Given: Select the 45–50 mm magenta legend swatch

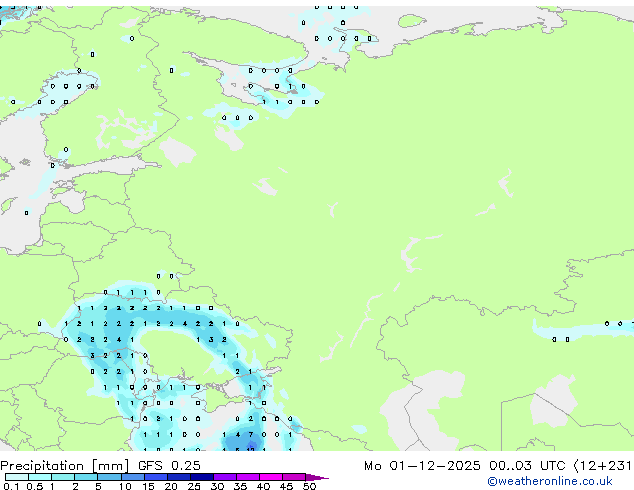Looking at the screenshot, I should pos(294,477).
